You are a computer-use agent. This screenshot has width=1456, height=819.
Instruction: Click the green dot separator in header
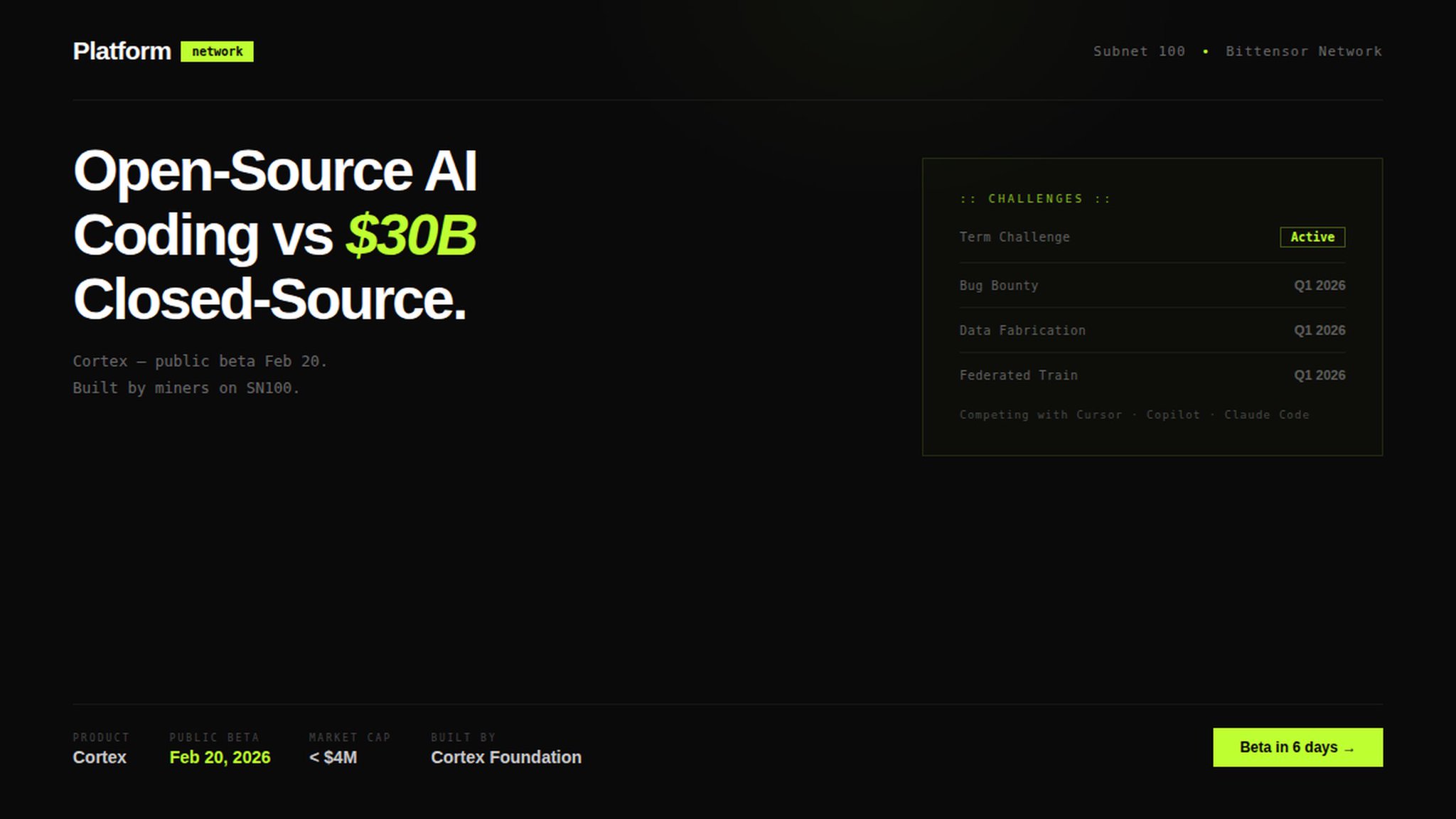click(x=1206, y=51)
